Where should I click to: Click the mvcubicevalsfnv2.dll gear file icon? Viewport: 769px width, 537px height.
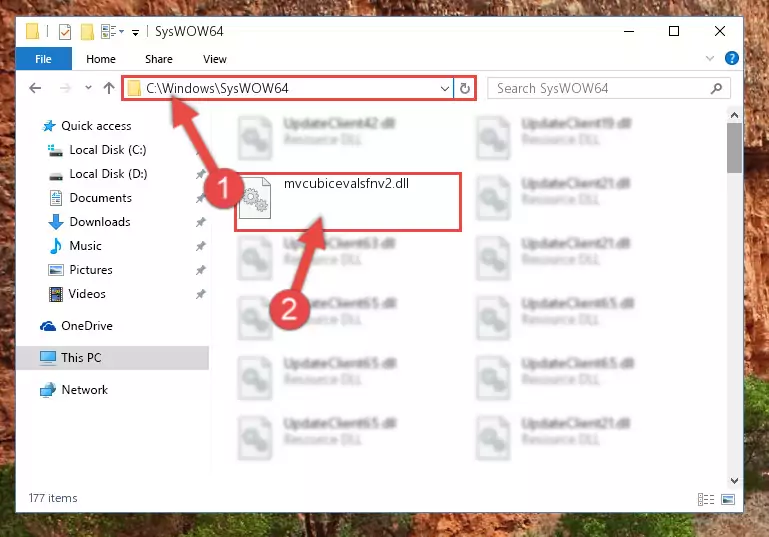pos(255,198)
